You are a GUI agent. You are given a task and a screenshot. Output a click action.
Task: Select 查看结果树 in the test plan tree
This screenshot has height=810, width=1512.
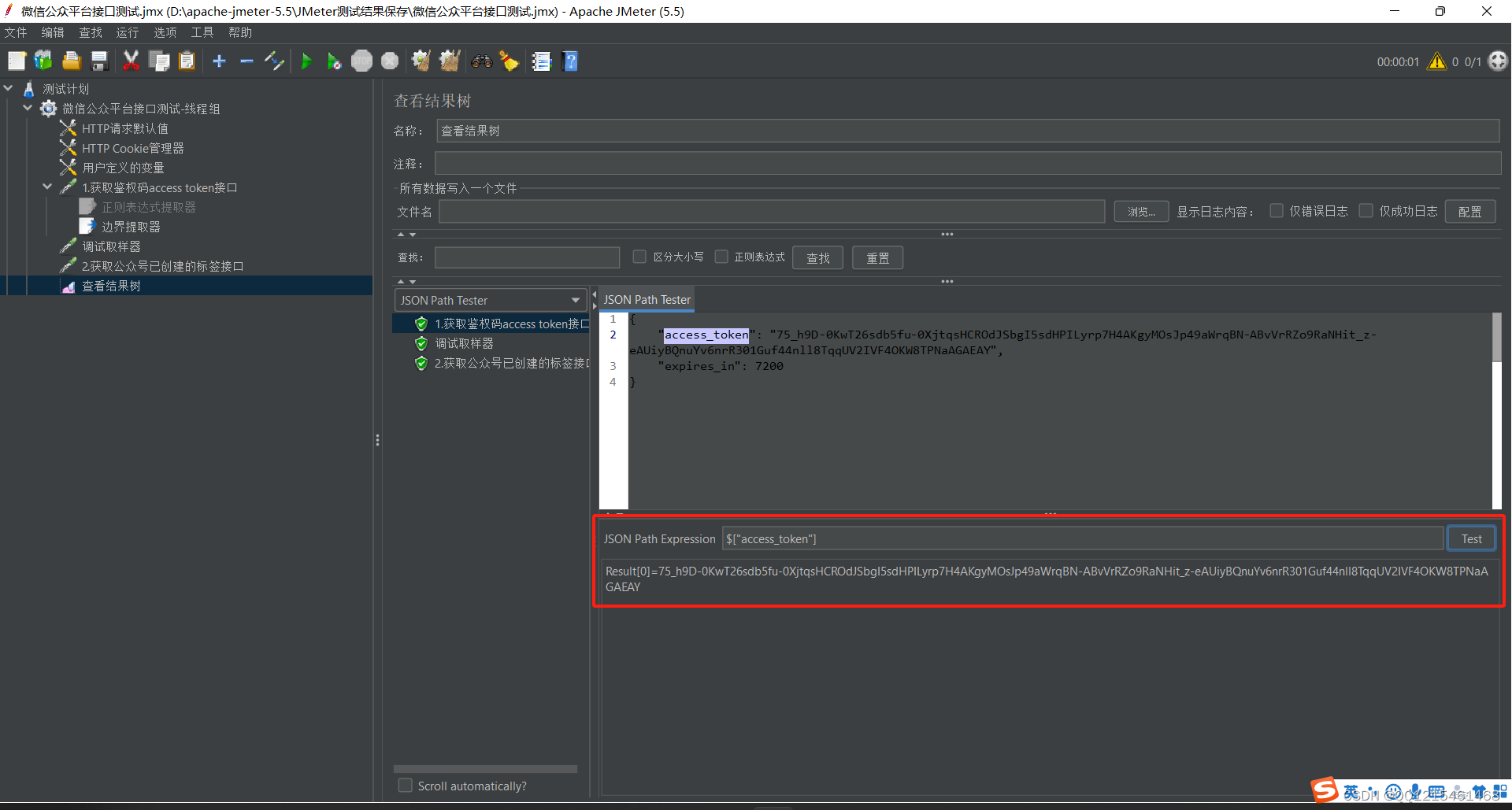pyautogui.click(x=111, y=286)
